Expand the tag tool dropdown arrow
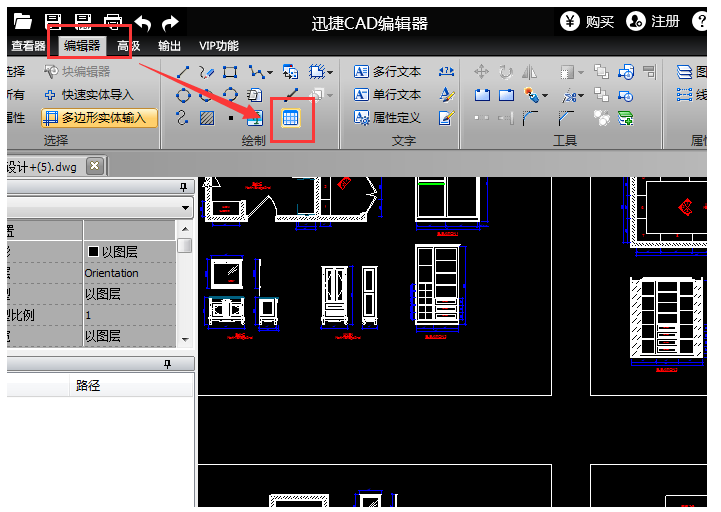The width and height of the screenshot is (721, 512). coord(545,96)
